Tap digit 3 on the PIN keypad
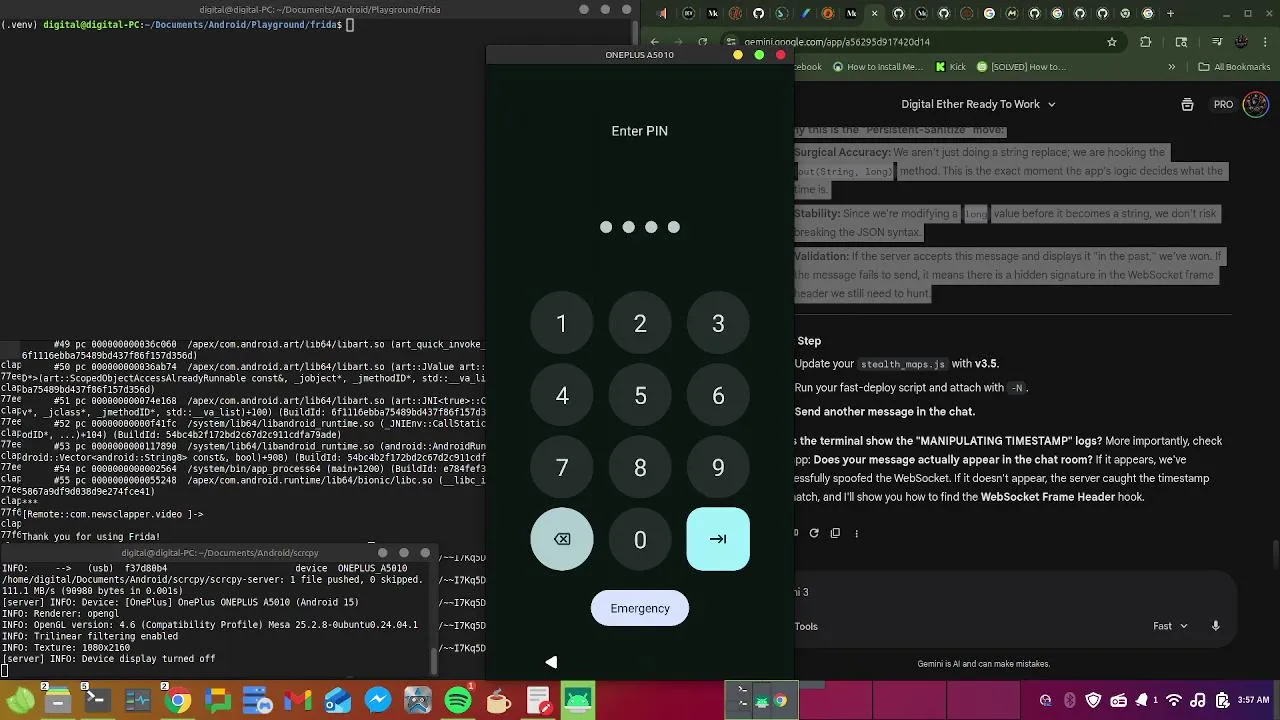Screen dimensions: 1280x720 click(718, 323)
